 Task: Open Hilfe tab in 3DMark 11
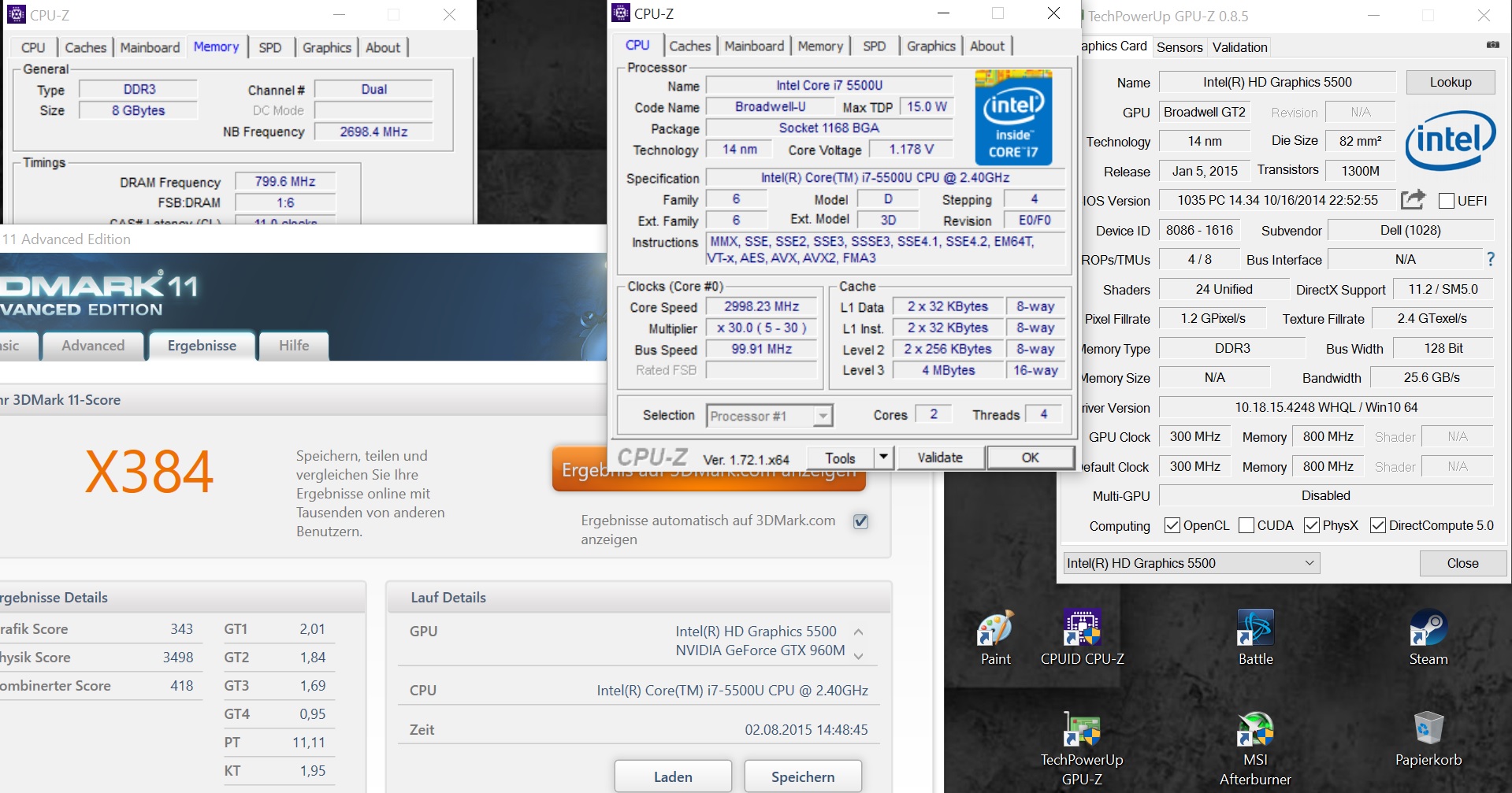coord(294,346)
